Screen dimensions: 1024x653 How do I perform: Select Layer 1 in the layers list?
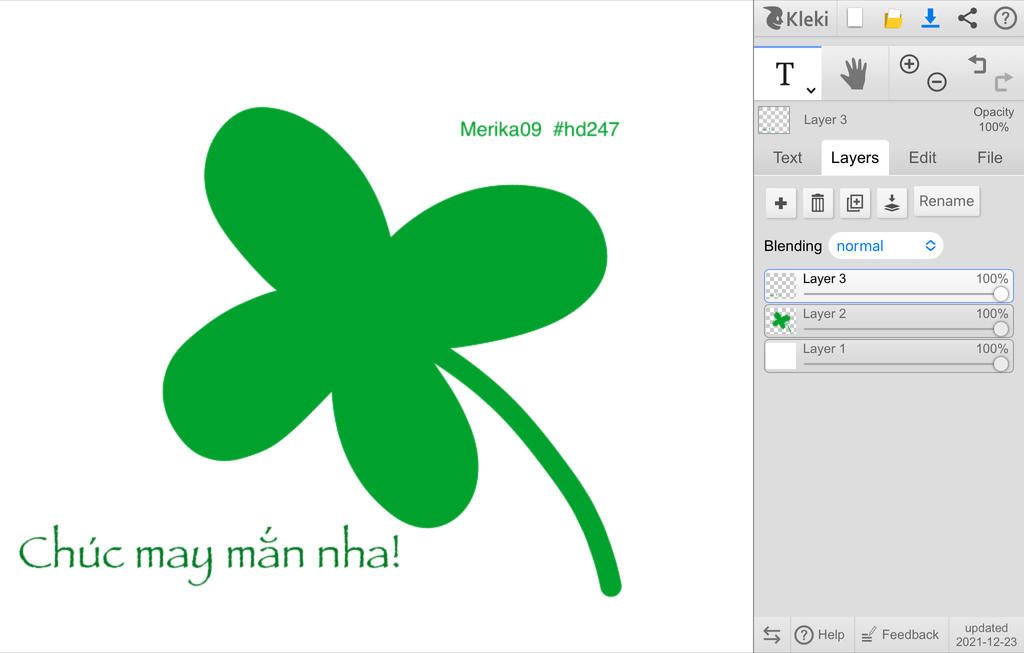pos(888,357)
